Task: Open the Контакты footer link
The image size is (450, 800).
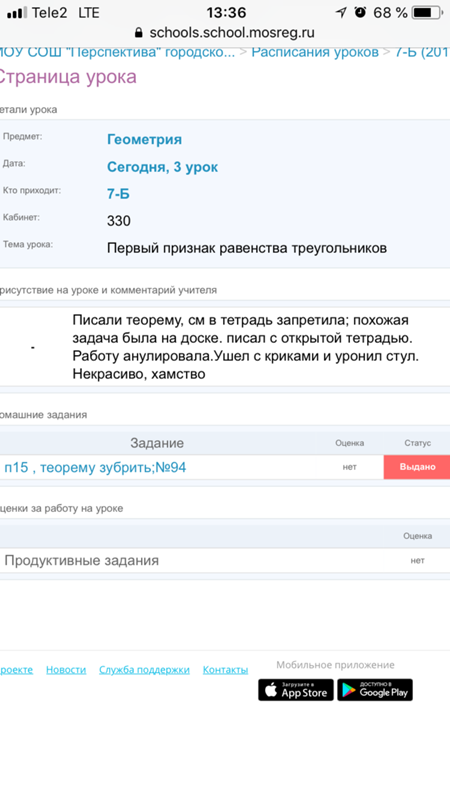Action: (x=225, y=670)
